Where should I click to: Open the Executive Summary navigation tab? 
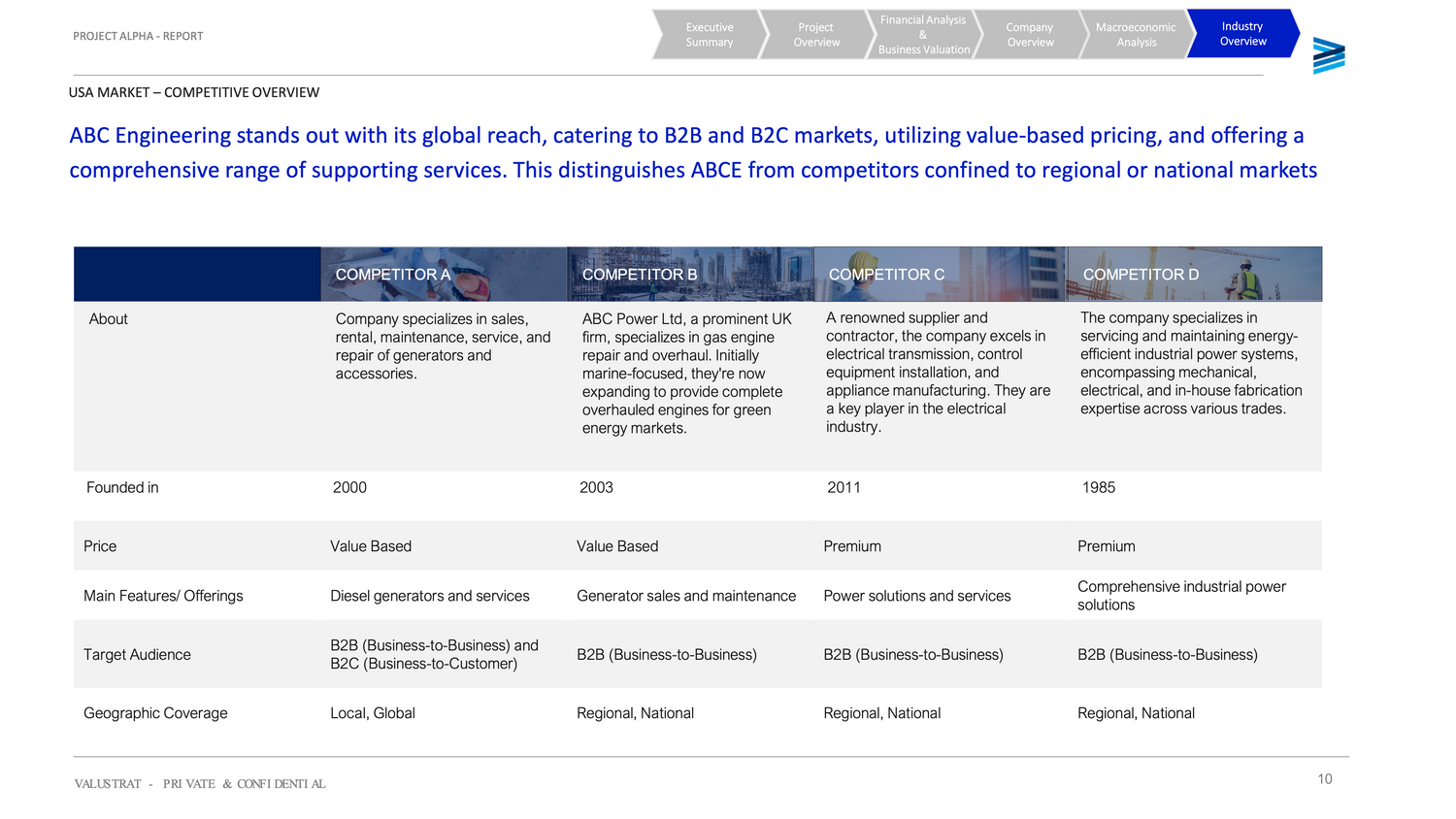[x=709, y=35]
